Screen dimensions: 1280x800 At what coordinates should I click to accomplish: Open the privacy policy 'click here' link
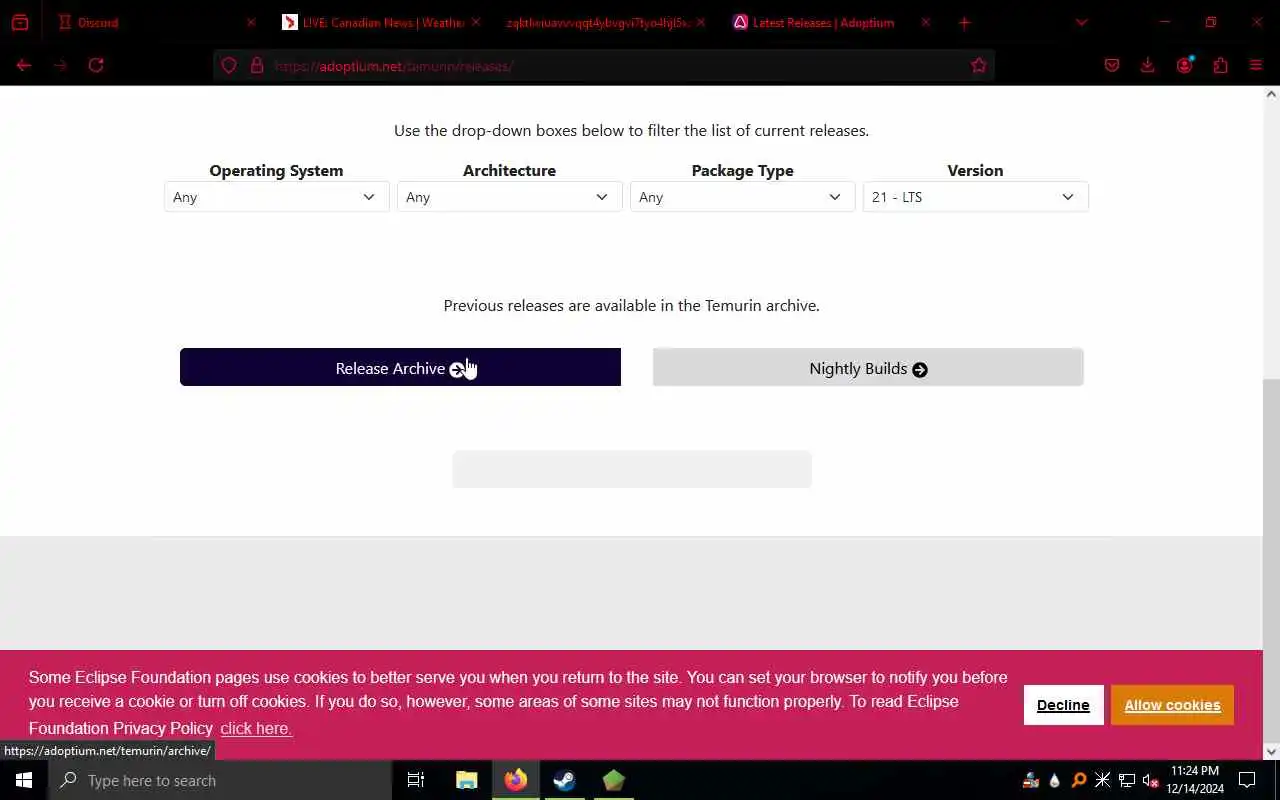[256, 728]
